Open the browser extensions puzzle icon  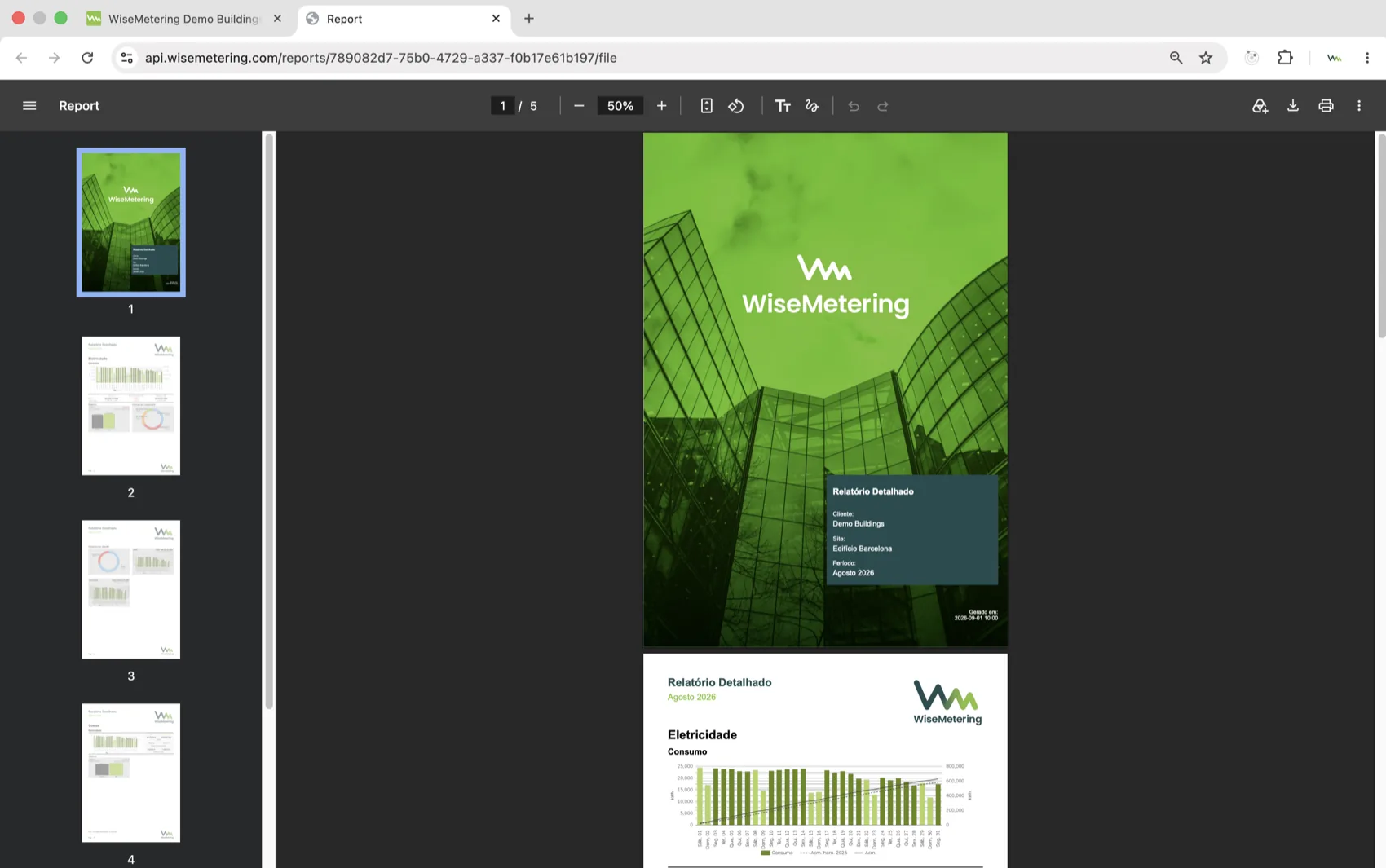pyautogui.click(x=1285, y=58)
